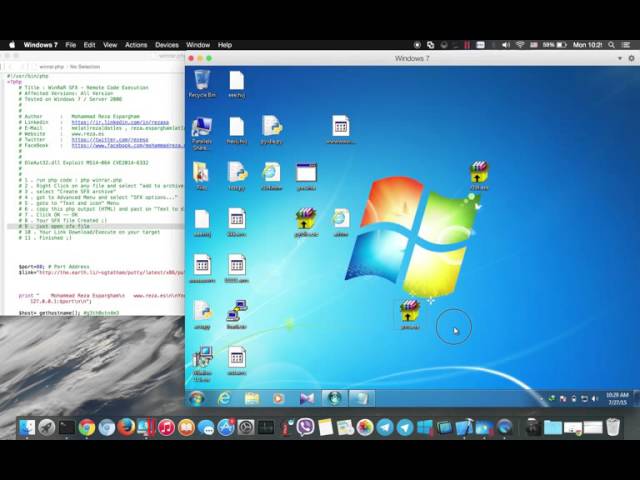The image size is (640, 480).
Task: Open Wi-Fi status menu
Action: click(520, 45)
